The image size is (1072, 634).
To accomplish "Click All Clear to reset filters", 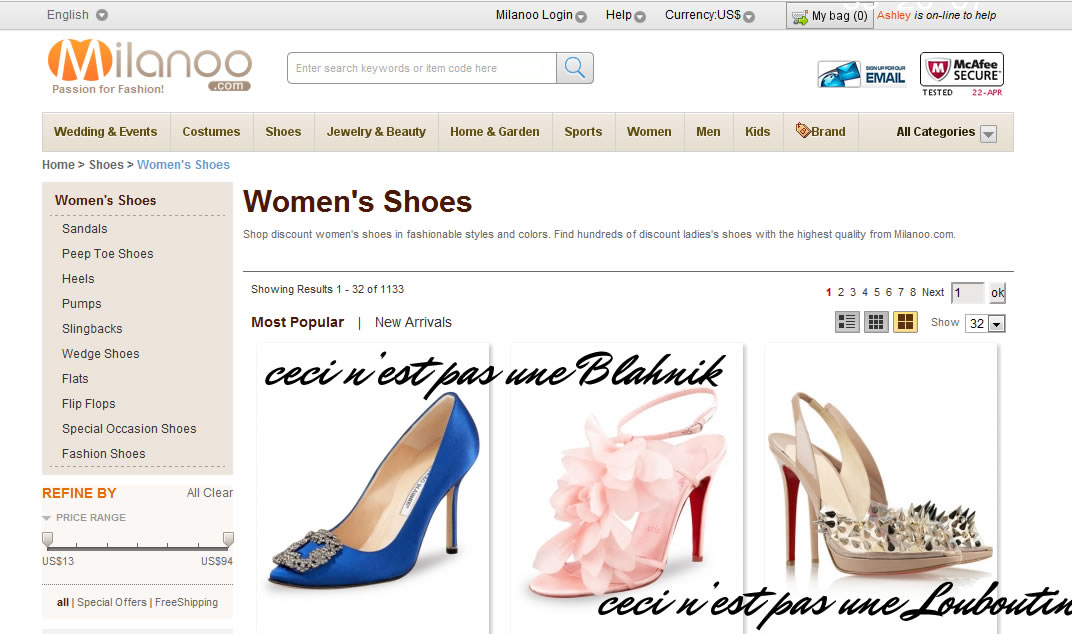I will pos(210,492).
